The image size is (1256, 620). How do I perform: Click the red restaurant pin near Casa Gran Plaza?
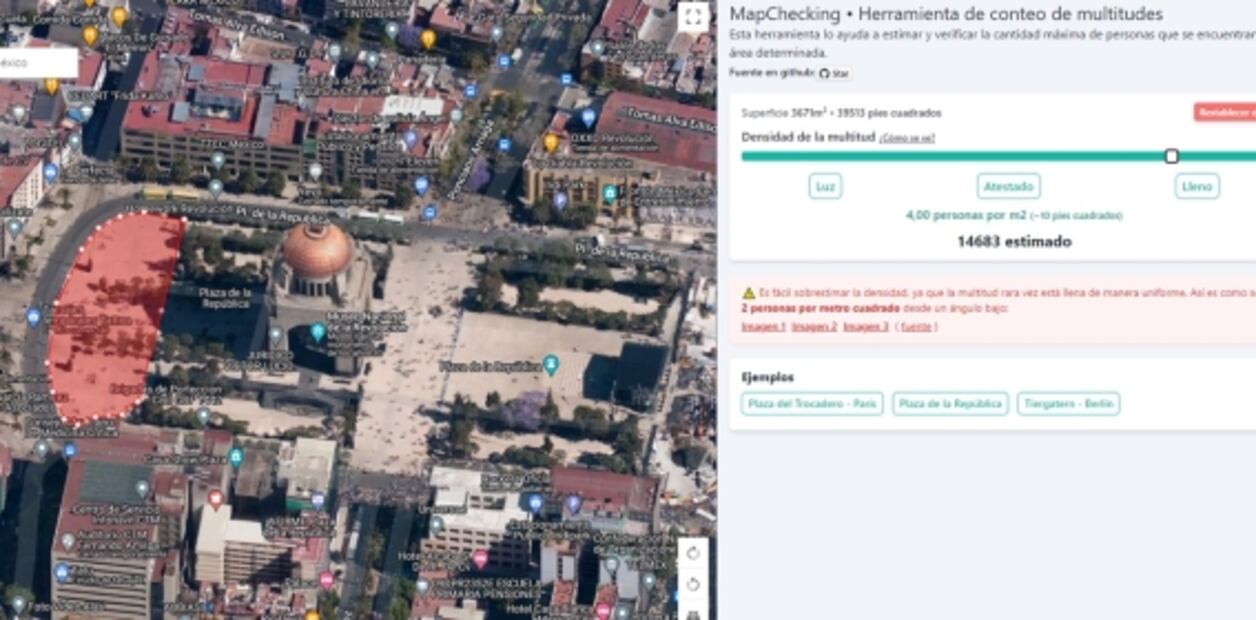(215, 498)
